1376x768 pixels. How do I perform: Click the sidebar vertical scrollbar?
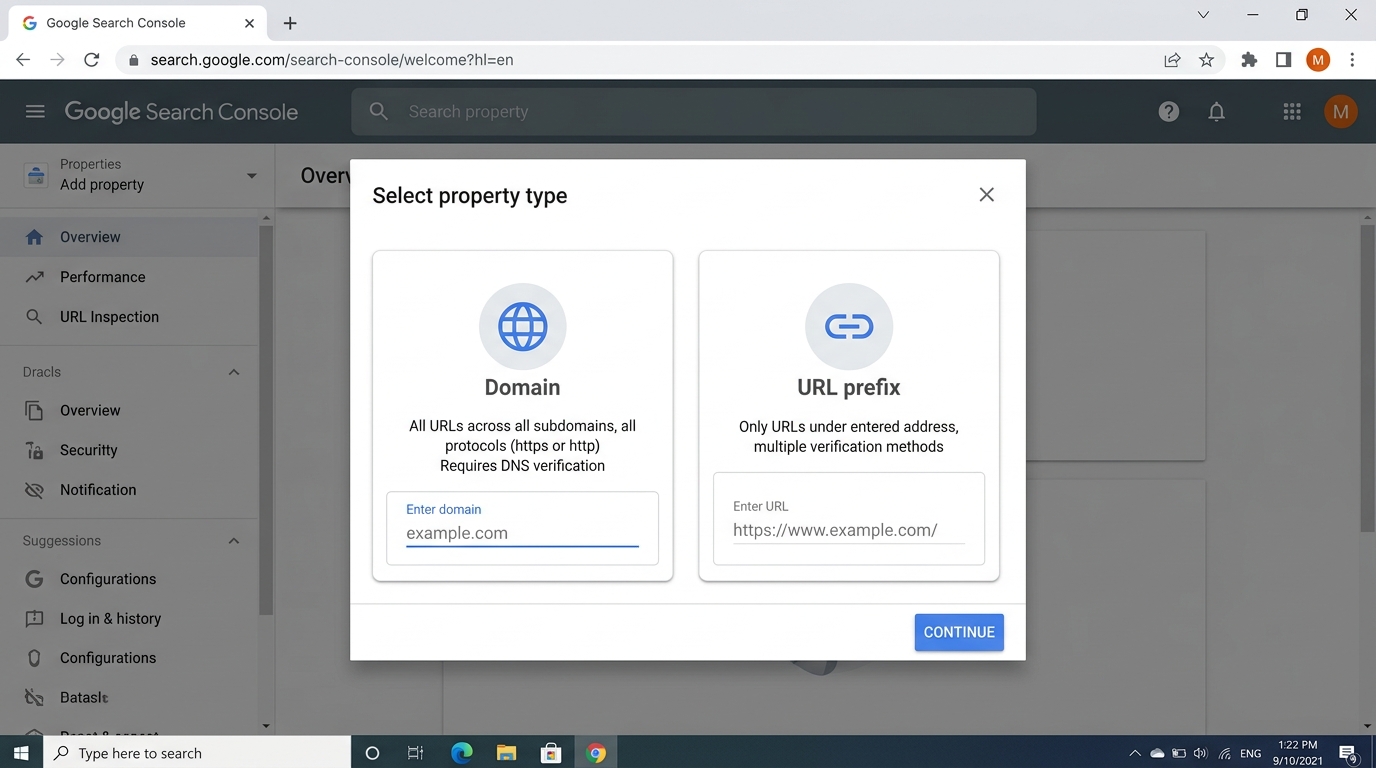pyautogui.click(x=266, y=420)
